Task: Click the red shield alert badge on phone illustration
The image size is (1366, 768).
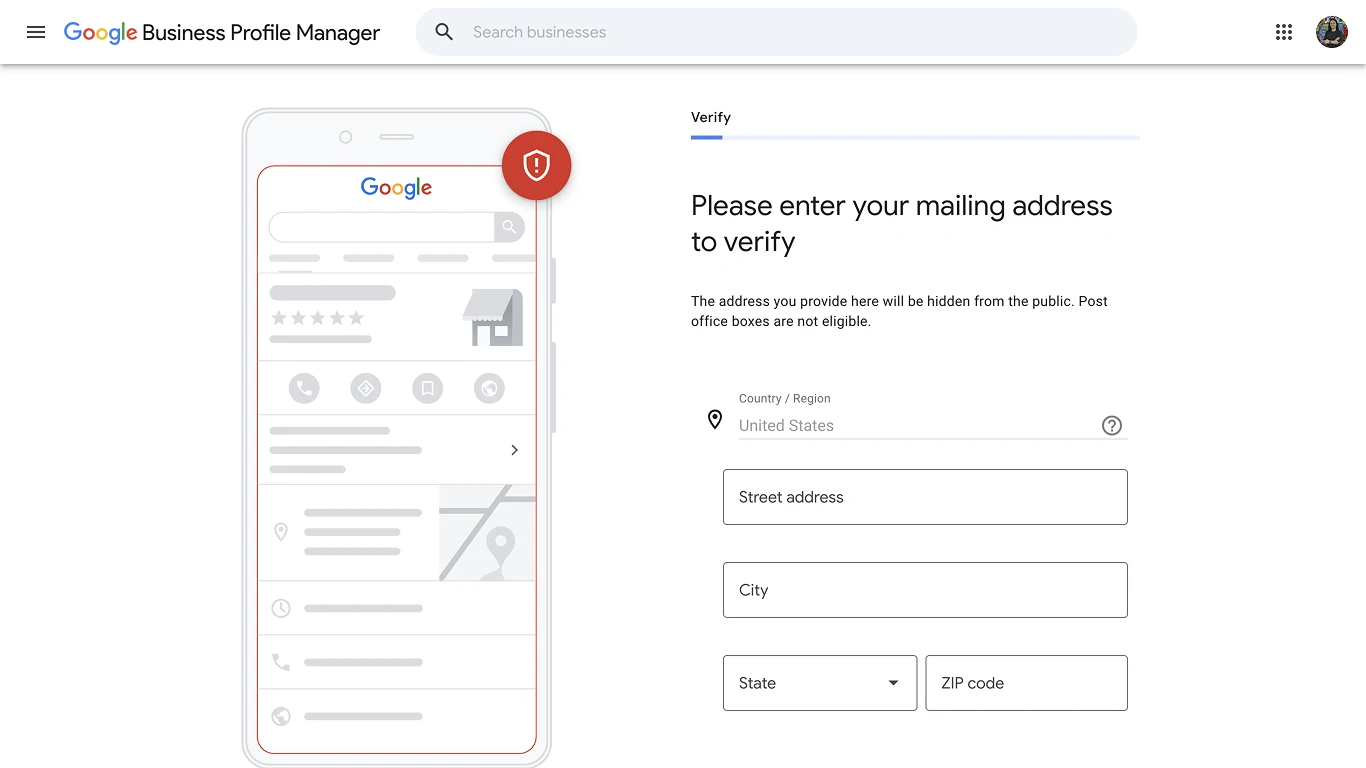Action: [x=536, y=165]
